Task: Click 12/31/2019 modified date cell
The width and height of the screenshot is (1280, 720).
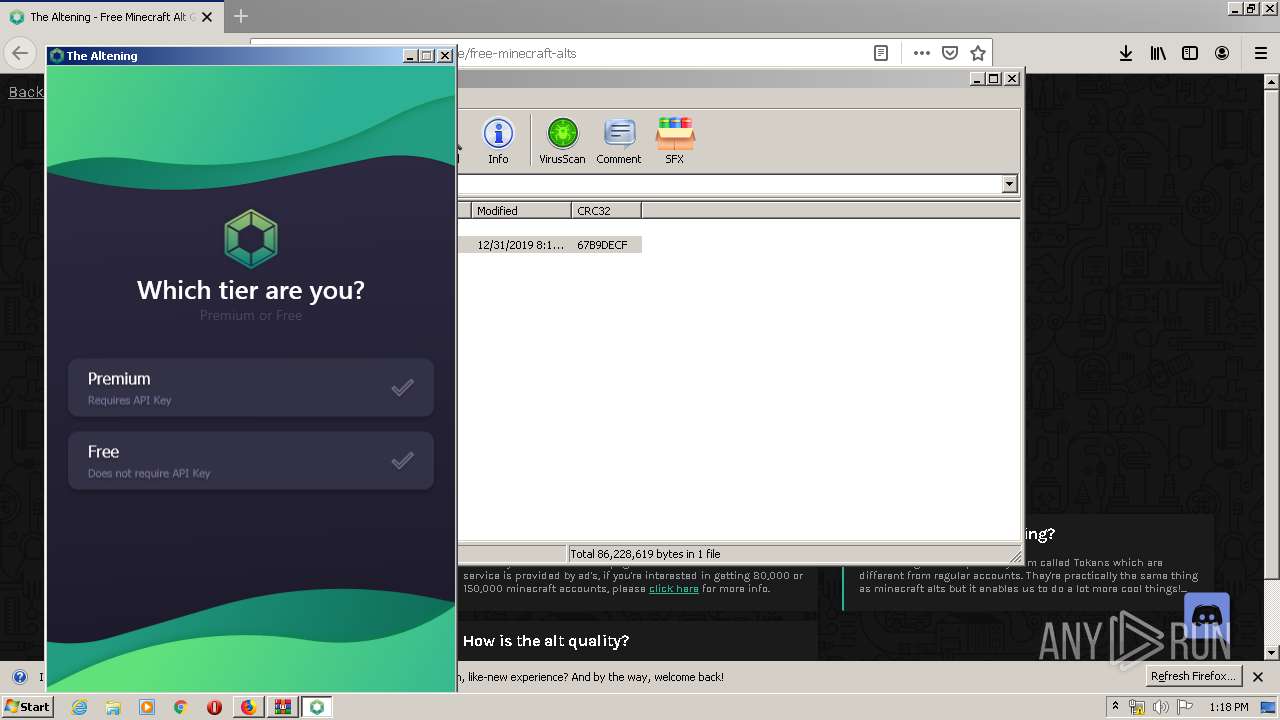Action: point(520,245)
